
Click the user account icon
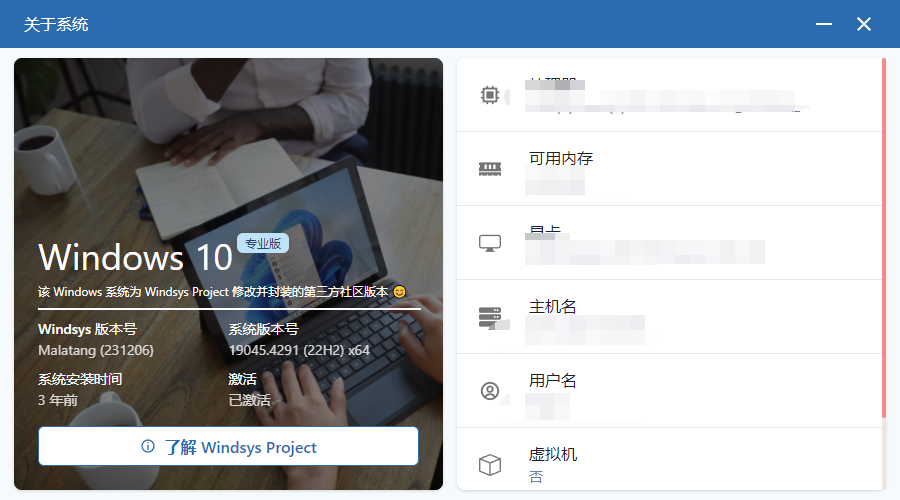490,391
